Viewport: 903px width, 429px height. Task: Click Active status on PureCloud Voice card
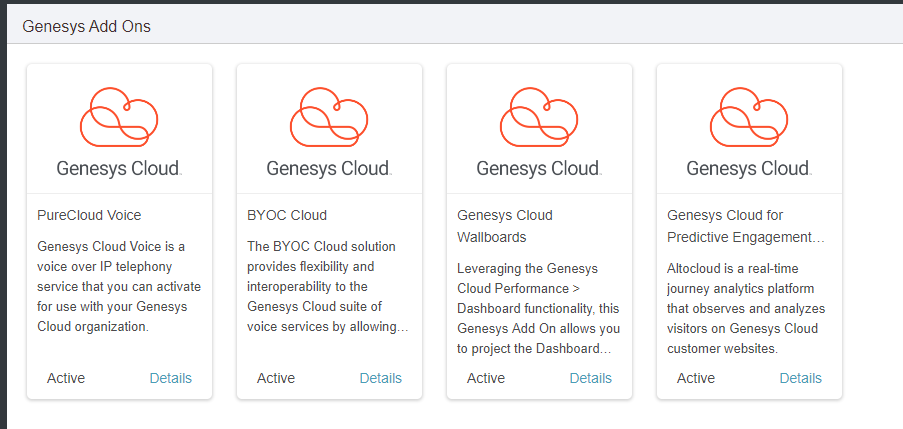tap(66, 378)
